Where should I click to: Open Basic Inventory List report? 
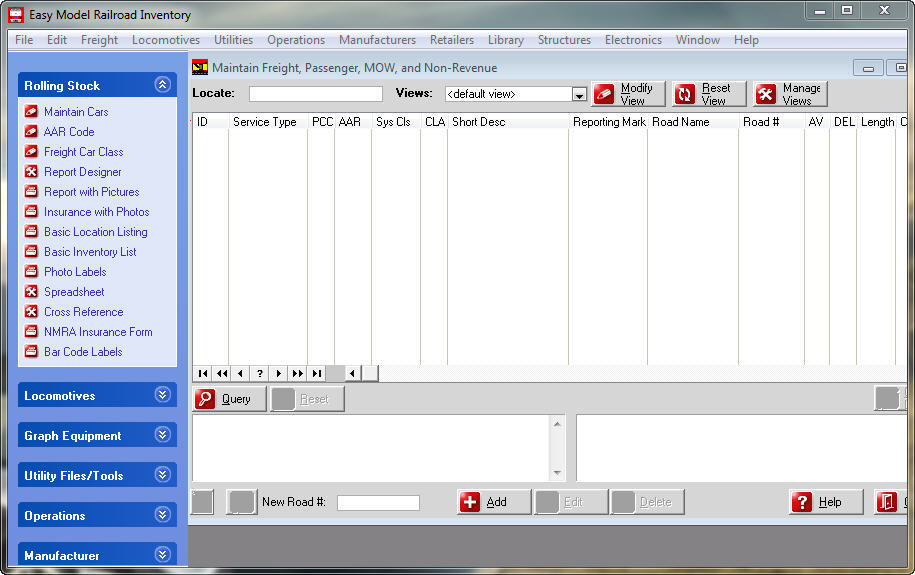(90, 252)
